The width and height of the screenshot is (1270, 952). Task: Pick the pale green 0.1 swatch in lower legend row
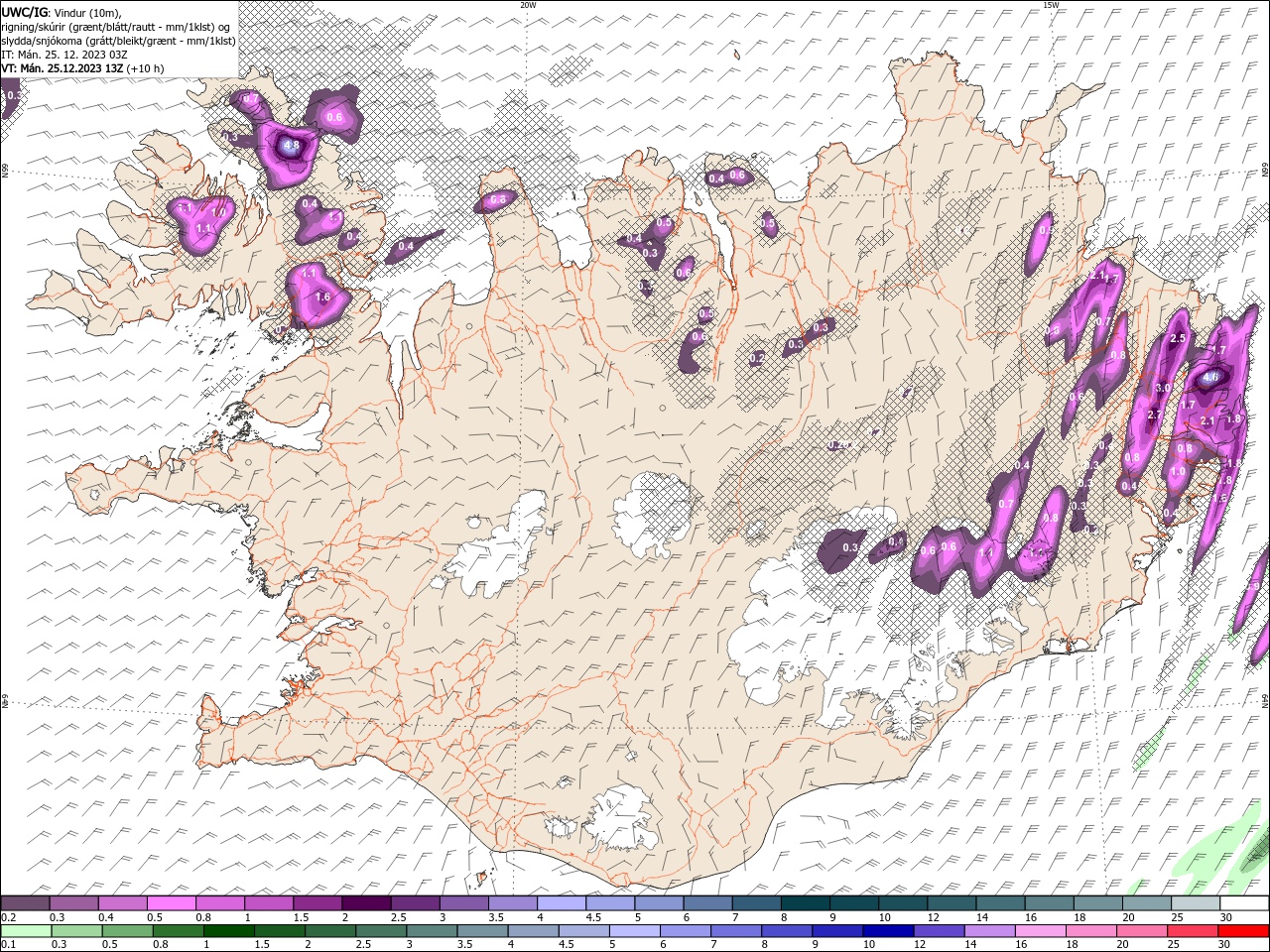[x=26, y=931]
